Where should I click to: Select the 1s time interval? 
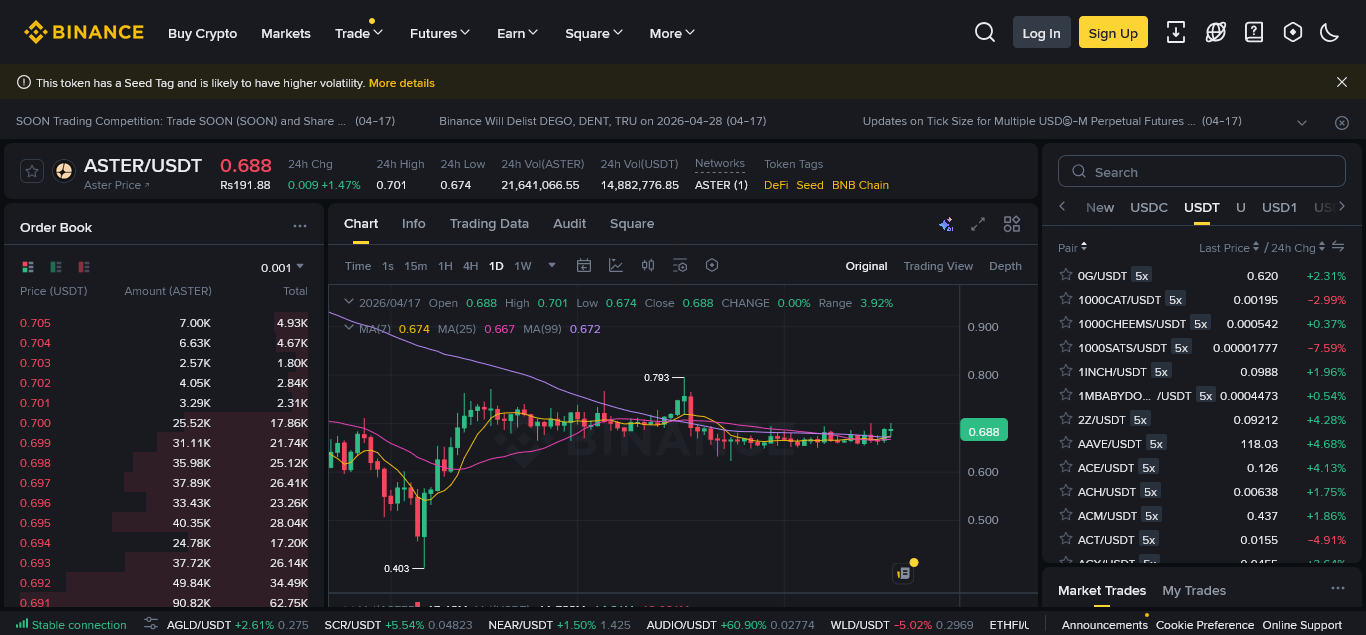(388, 266)
